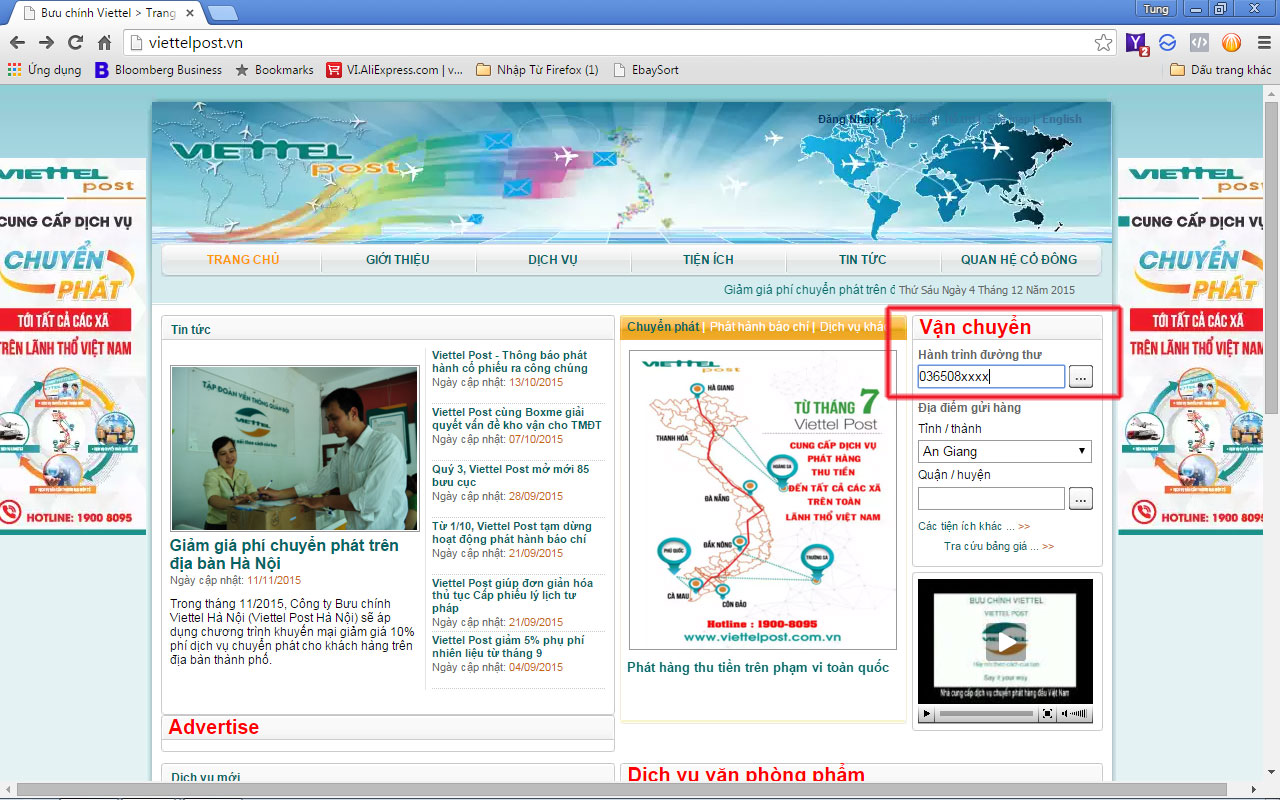Click the browser reload page icon
This screenshot has width=1280, height=800.
click(75, 42)
